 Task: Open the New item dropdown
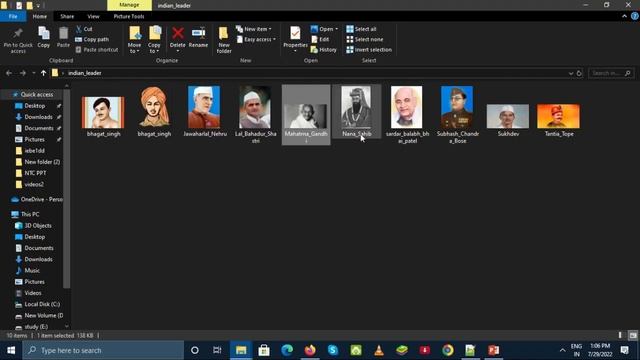253,29
